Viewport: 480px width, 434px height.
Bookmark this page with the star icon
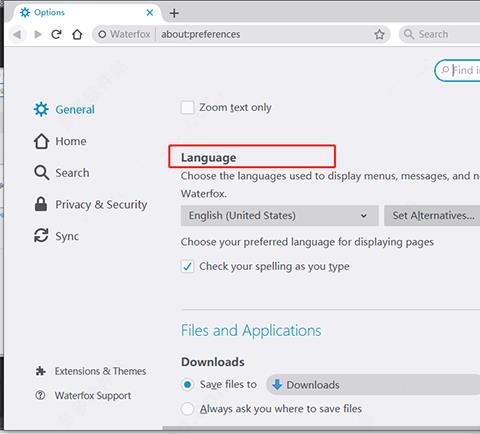pyautogui.click(x=379, y=34)
